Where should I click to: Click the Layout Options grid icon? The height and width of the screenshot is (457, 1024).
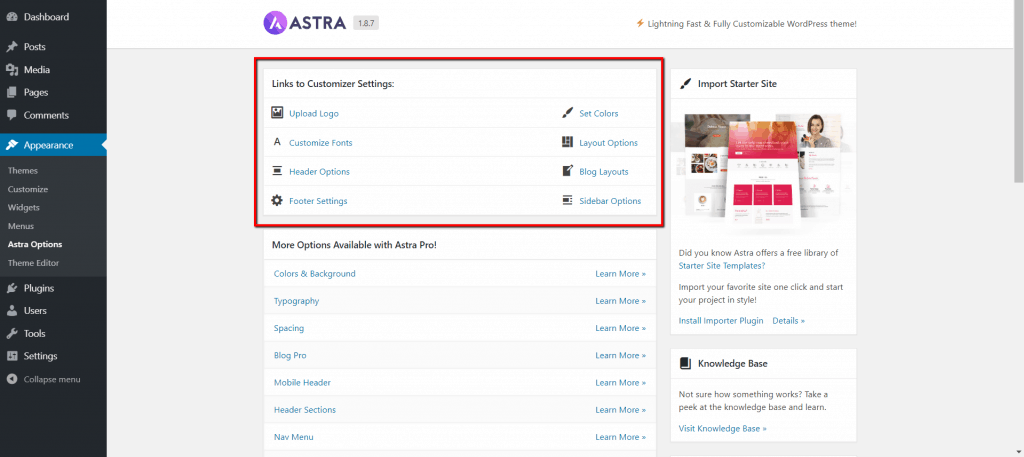(x=567, y=142)
